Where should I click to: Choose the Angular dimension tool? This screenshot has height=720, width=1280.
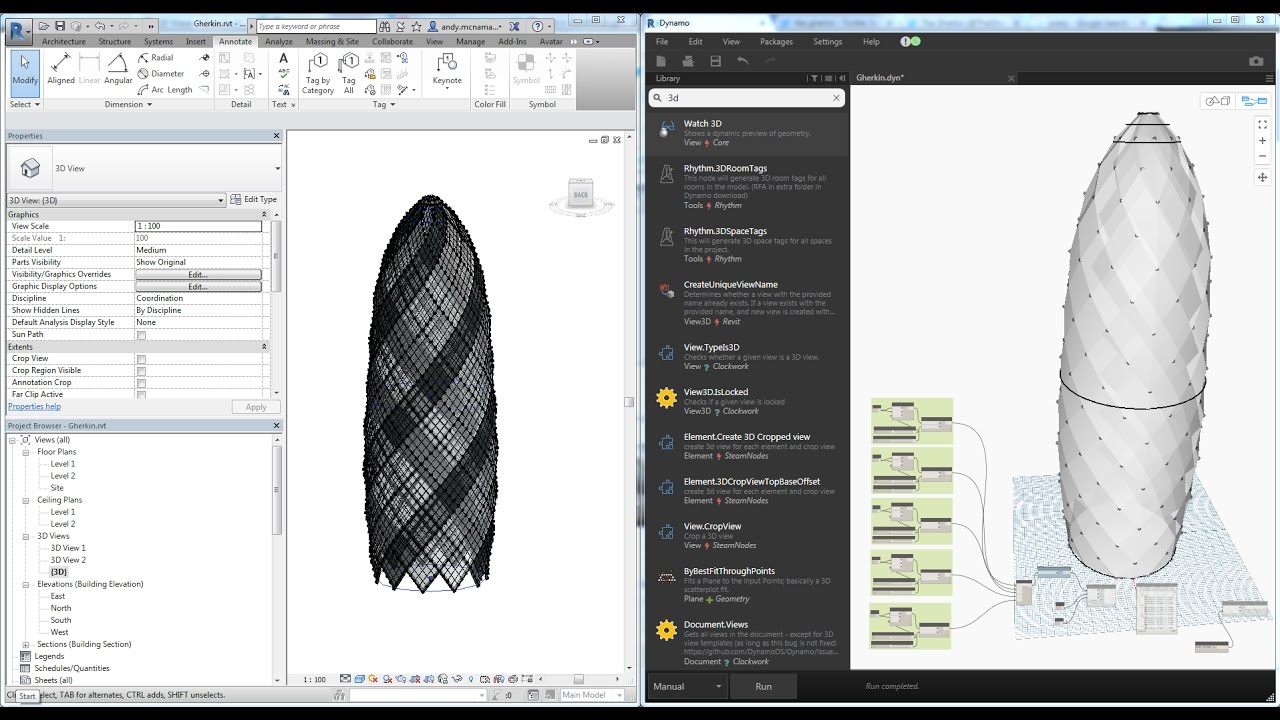point(118,70)
